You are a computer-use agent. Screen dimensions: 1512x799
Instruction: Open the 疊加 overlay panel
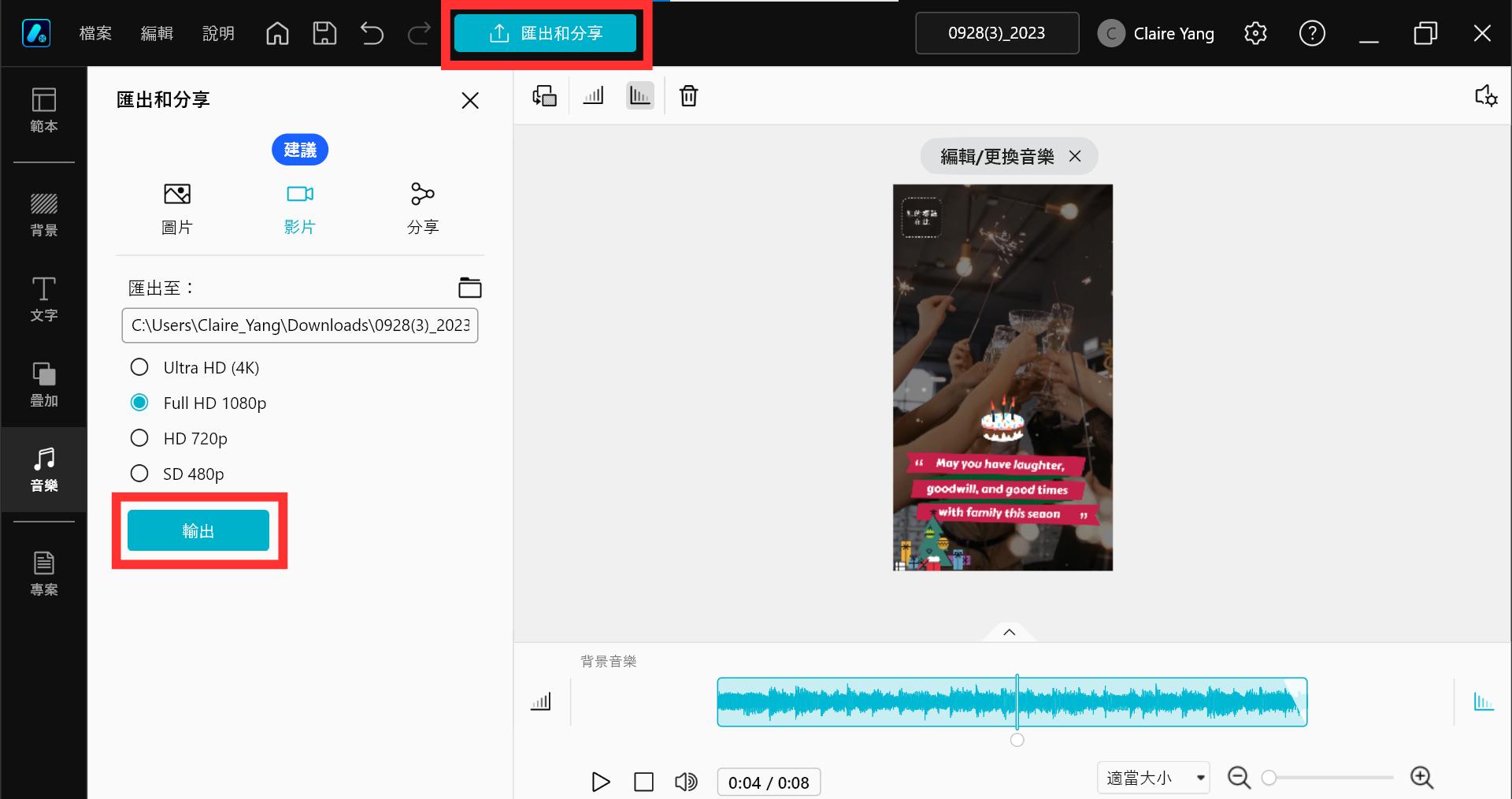click(43, 385)
